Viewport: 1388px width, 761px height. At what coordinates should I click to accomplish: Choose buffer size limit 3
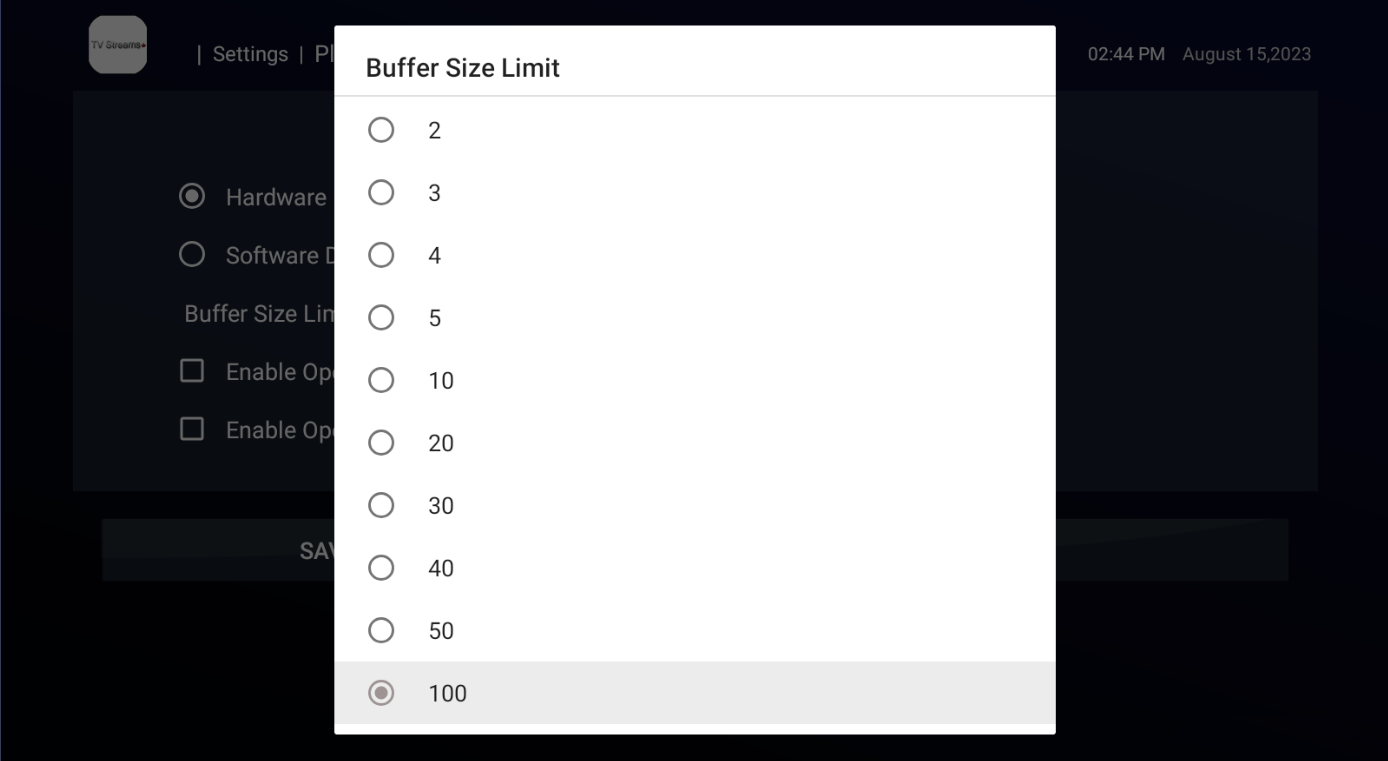(x=694, y=193)
